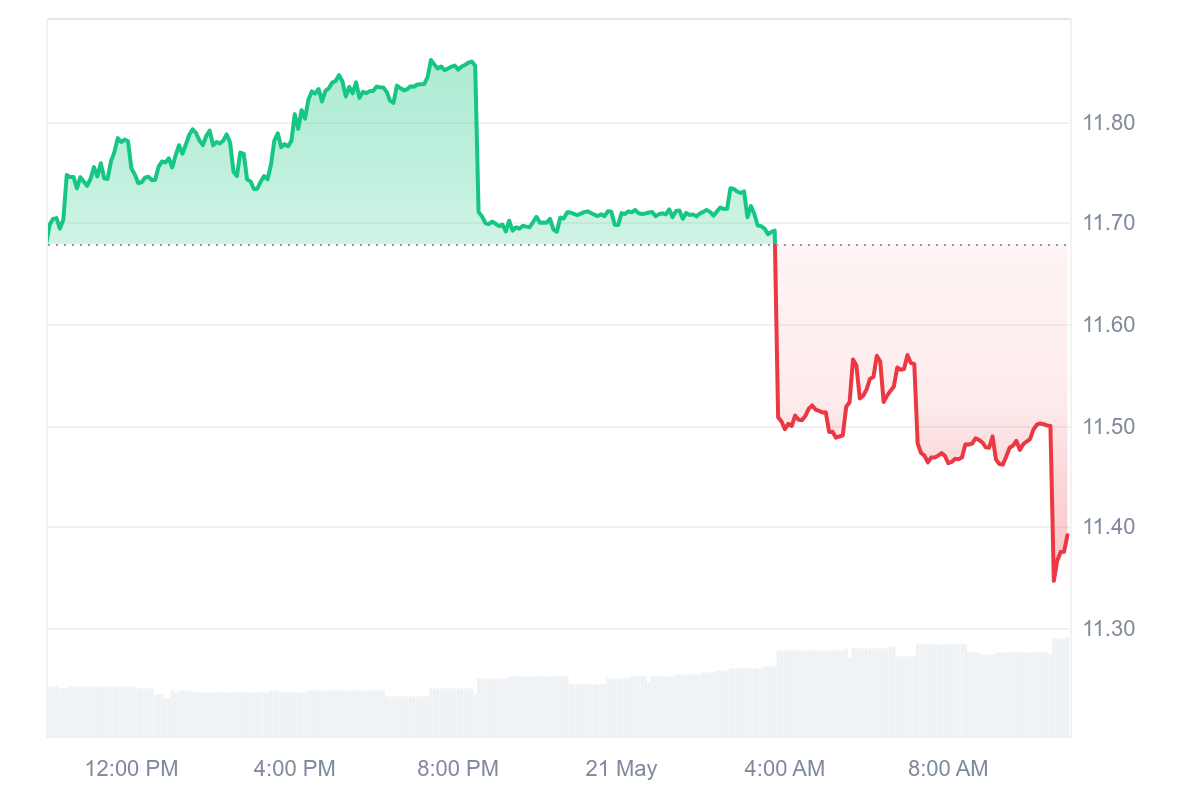Click the 21 May date axis label
The image size is (1200, 800).
pyautogui.click(x=621, y=769)
